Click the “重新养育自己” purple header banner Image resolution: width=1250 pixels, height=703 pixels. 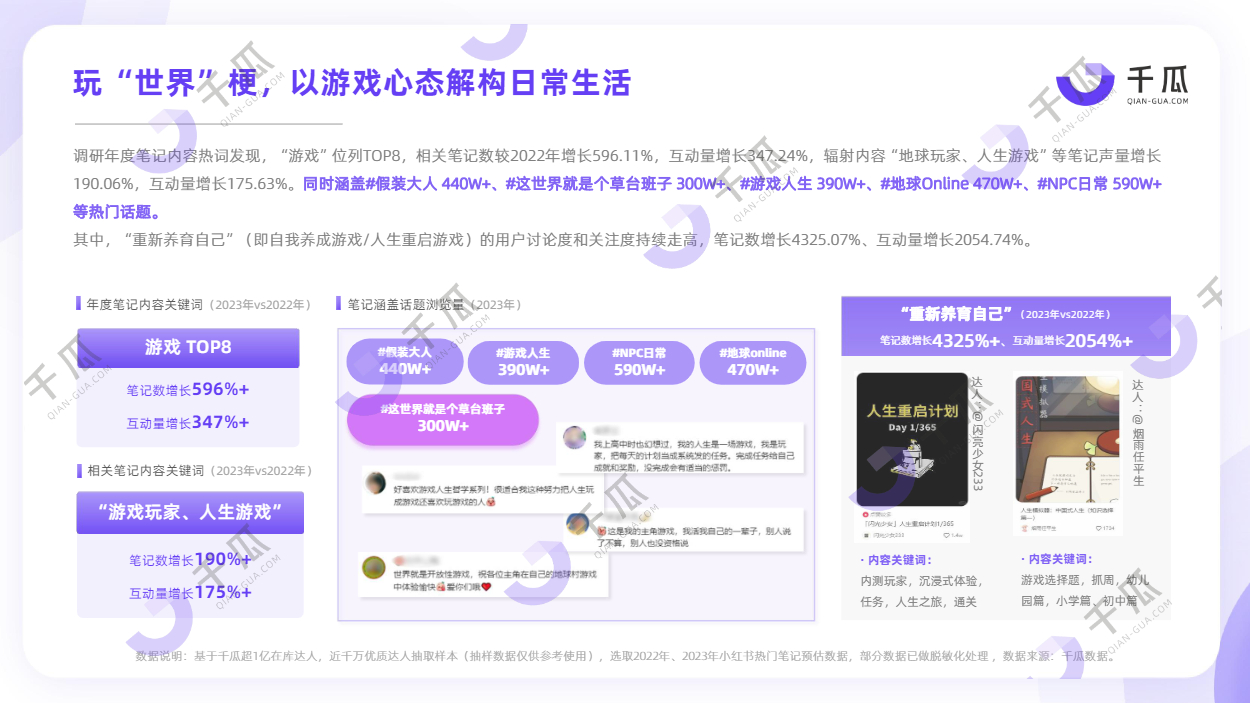(x=1005, y=326)
